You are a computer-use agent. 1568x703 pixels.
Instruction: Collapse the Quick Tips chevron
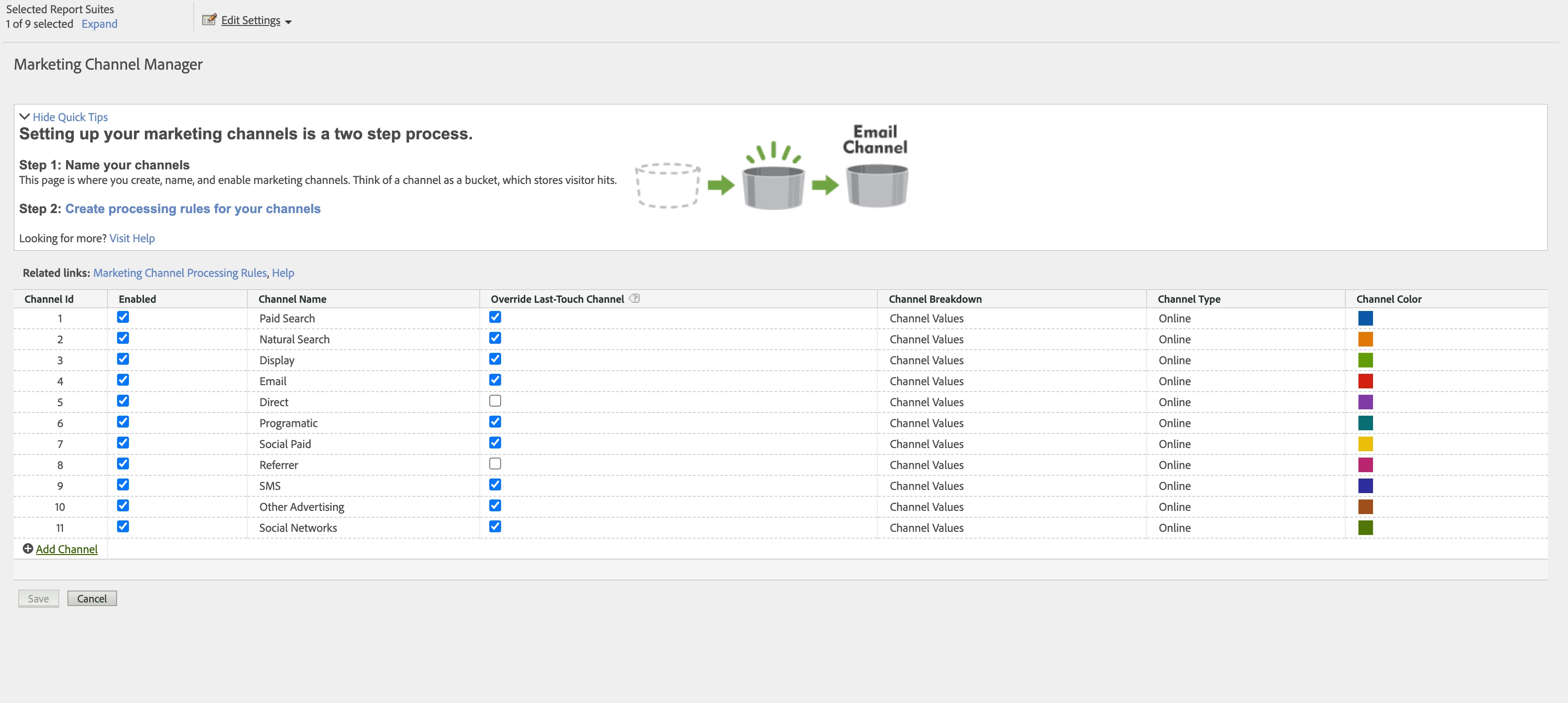pyautogui.click(x=24, y=116)
